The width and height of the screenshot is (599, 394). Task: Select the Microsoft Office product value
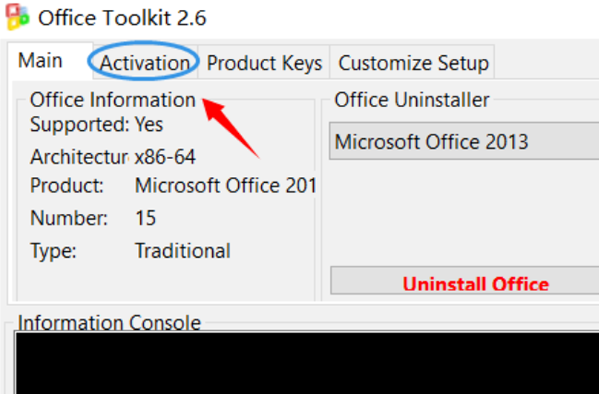point(225,185)
